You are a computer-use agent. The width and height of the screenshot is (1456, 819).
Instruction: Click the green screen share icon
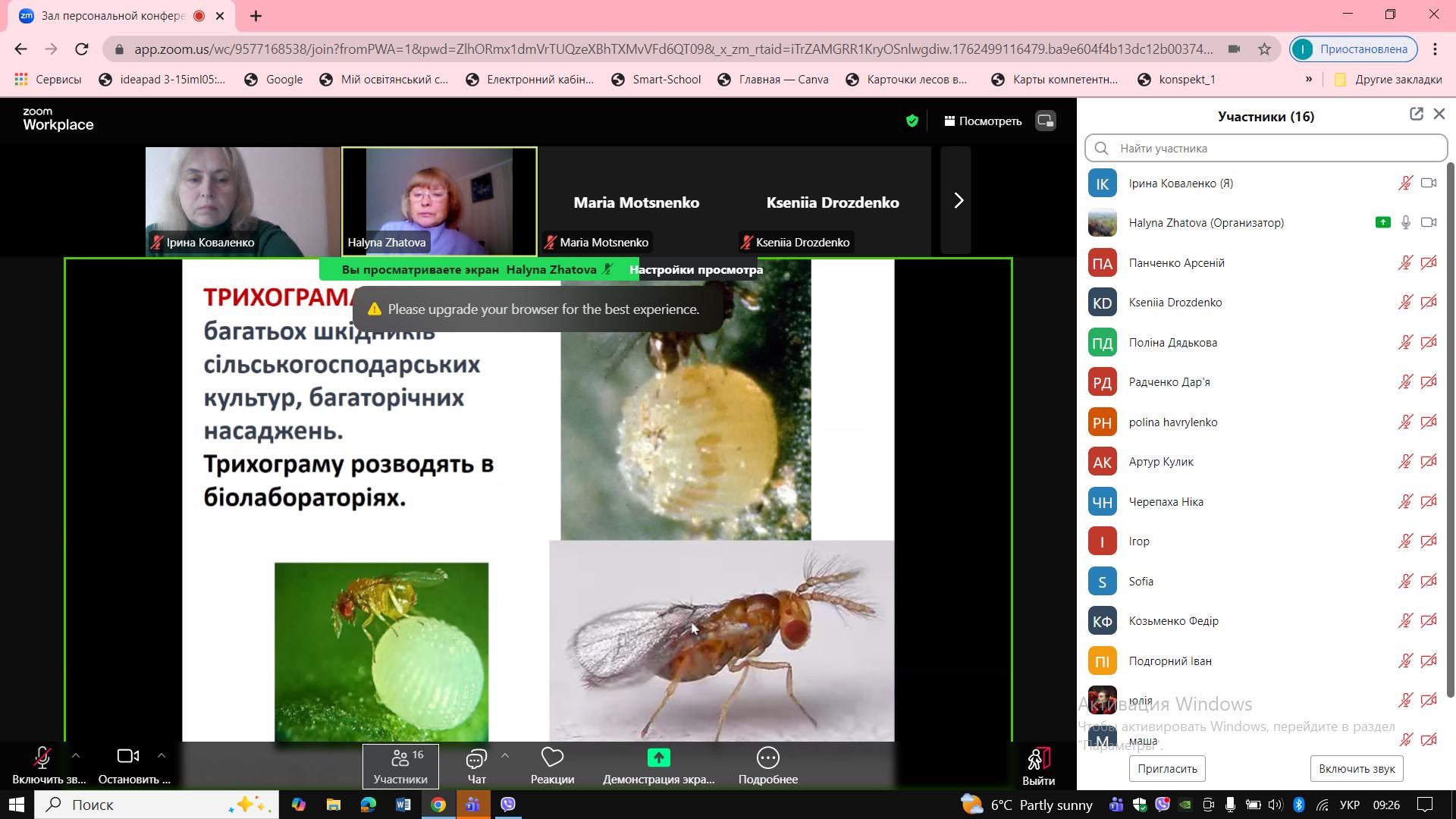[x=658, y=758]
